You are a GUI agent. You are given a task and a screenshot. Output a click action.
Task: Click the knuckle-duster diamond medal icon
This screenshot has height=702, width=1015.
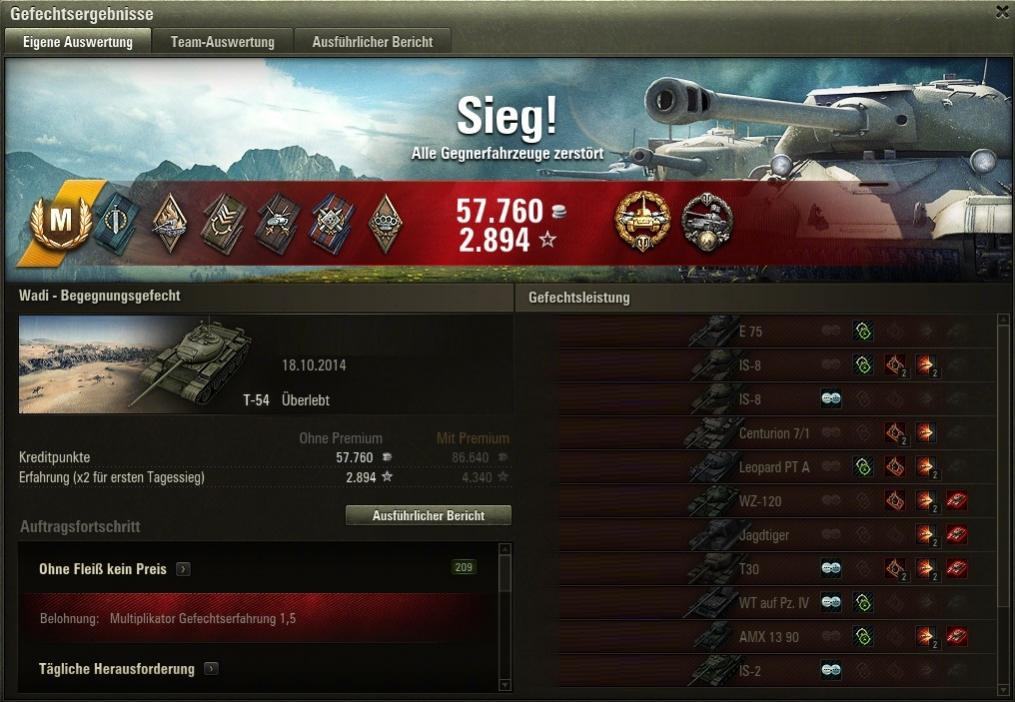385,223
